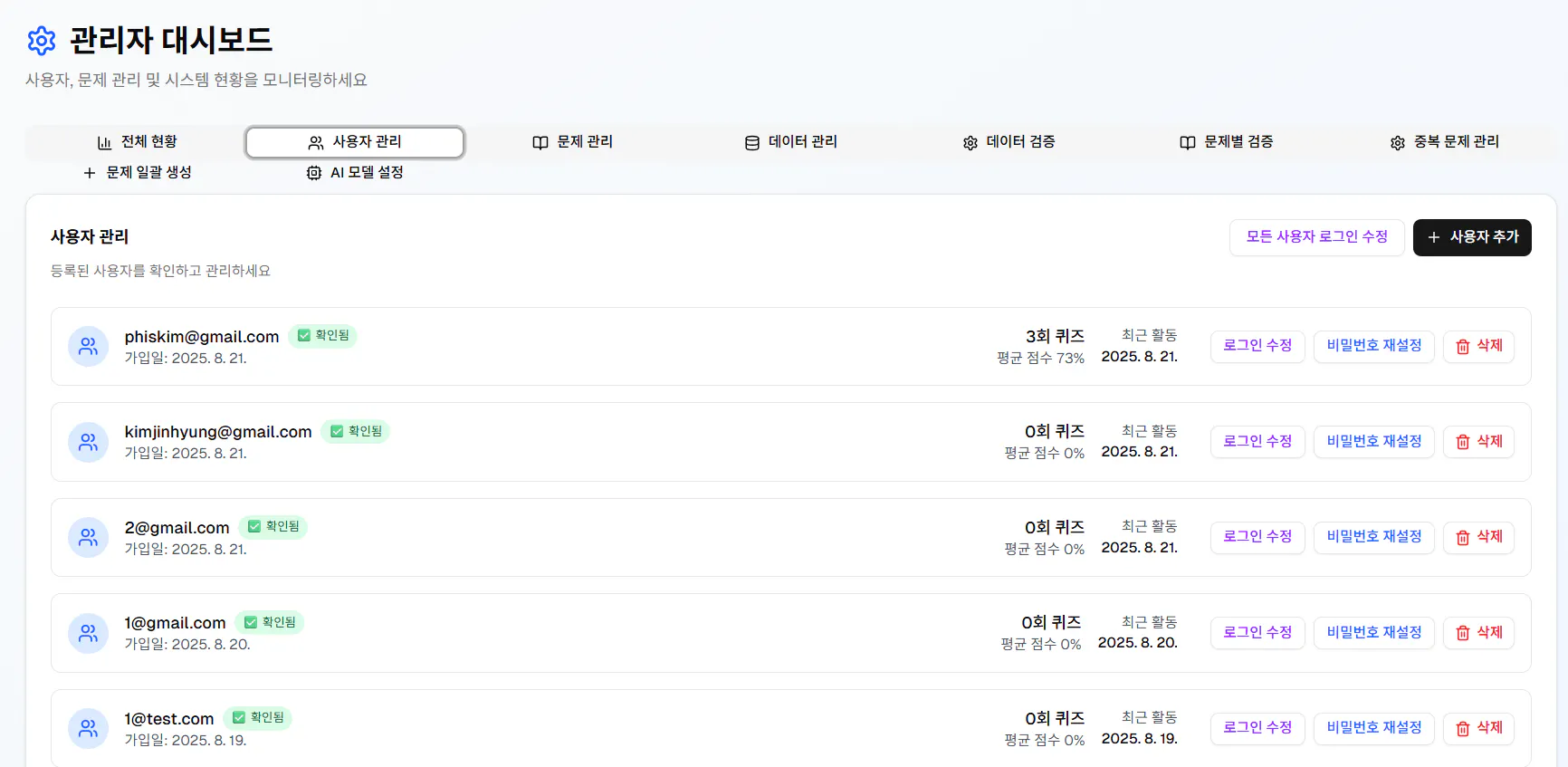
Task: Click the avatar icon for phiskim@gmail.com
Action: click(89, 346)
